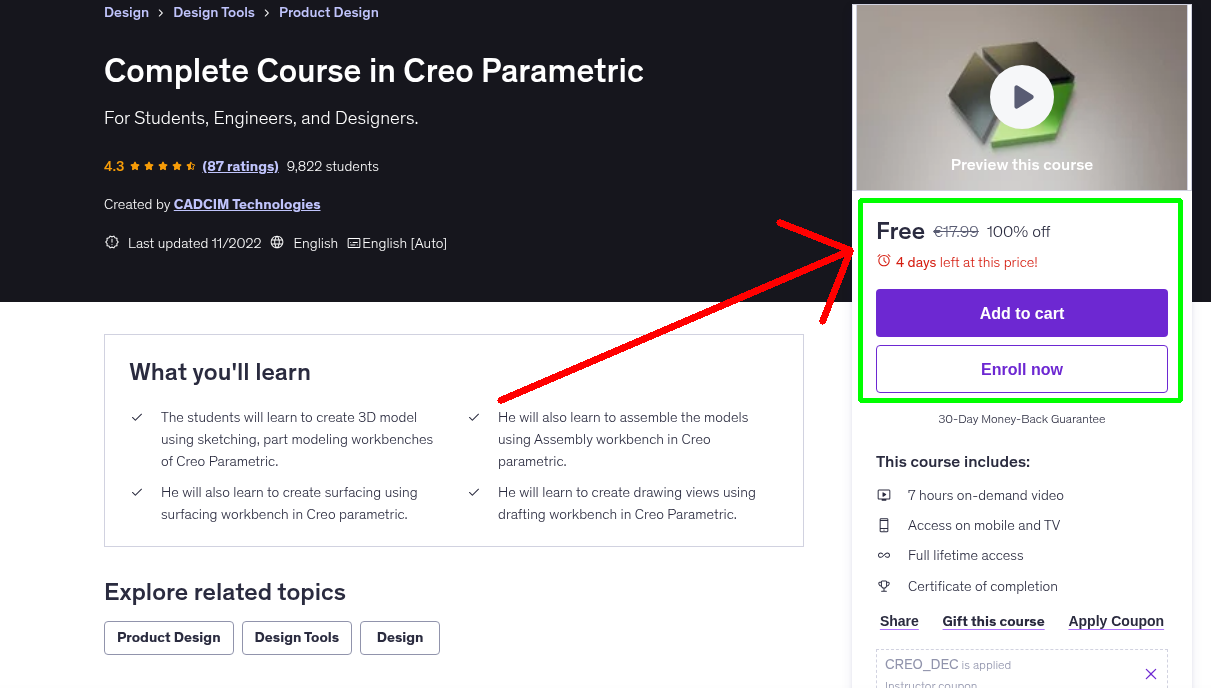Click the globe icon next to English
Viewport: 1211px width, 688px height.
tap(277, 242)
